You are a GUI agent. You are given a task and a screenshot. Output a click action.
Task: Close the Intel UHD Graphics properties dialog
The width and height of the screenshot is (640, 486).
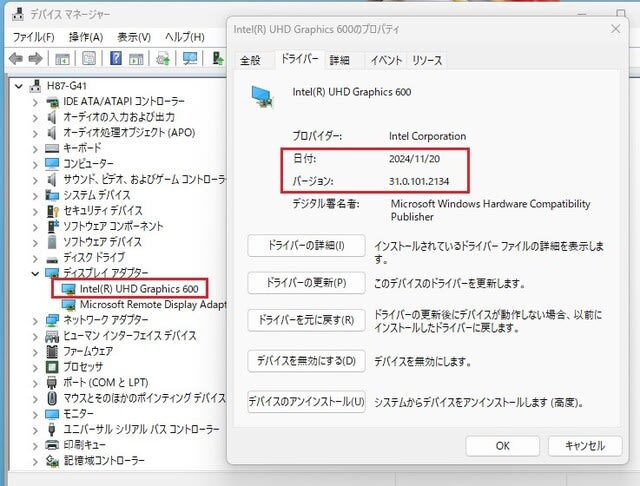tap(616, 29)
